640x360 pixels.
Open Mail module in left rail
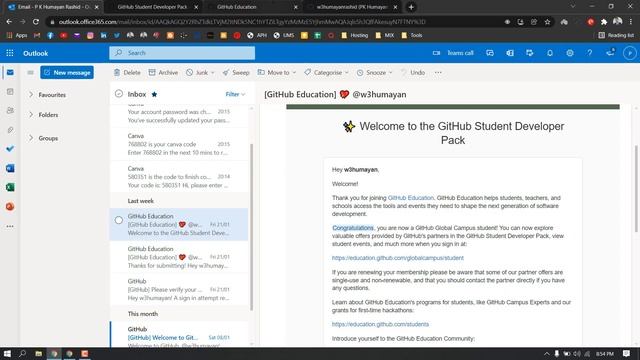[10, 73]
